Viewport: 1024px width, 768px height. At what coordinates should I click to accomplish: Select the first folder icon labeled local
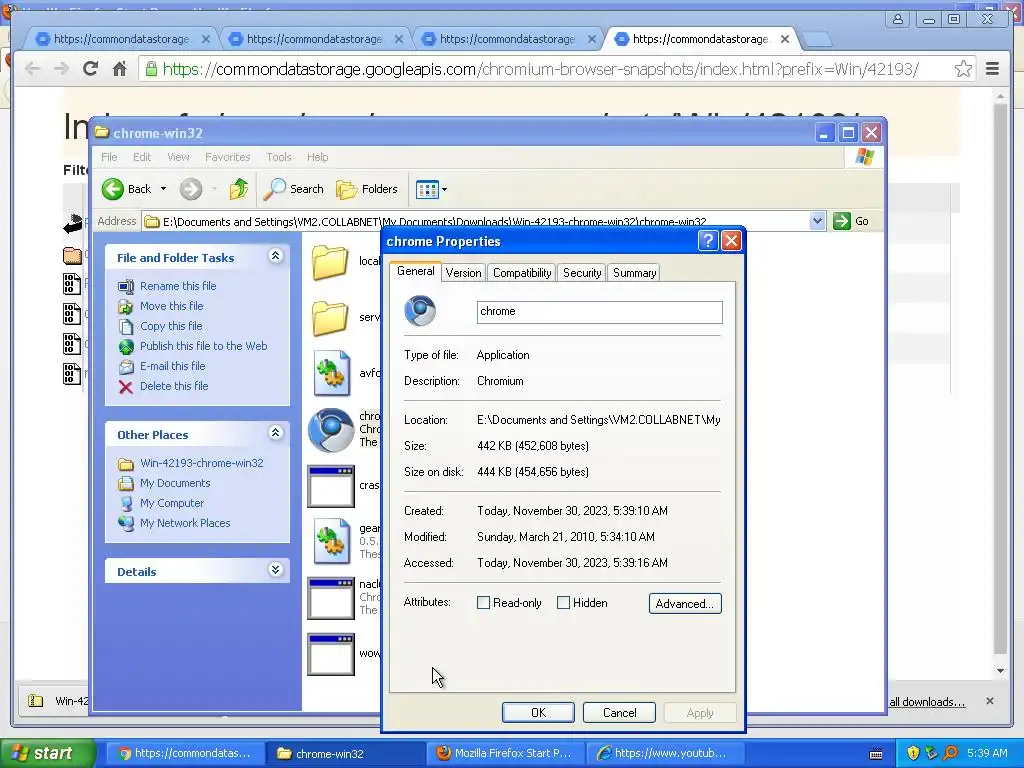(330, 262)
